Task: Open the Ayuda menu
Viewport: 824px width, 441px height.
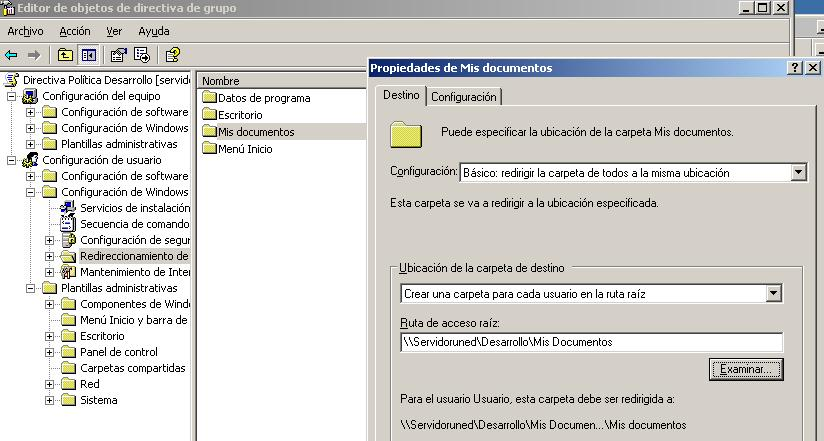Action: point(153,32)
